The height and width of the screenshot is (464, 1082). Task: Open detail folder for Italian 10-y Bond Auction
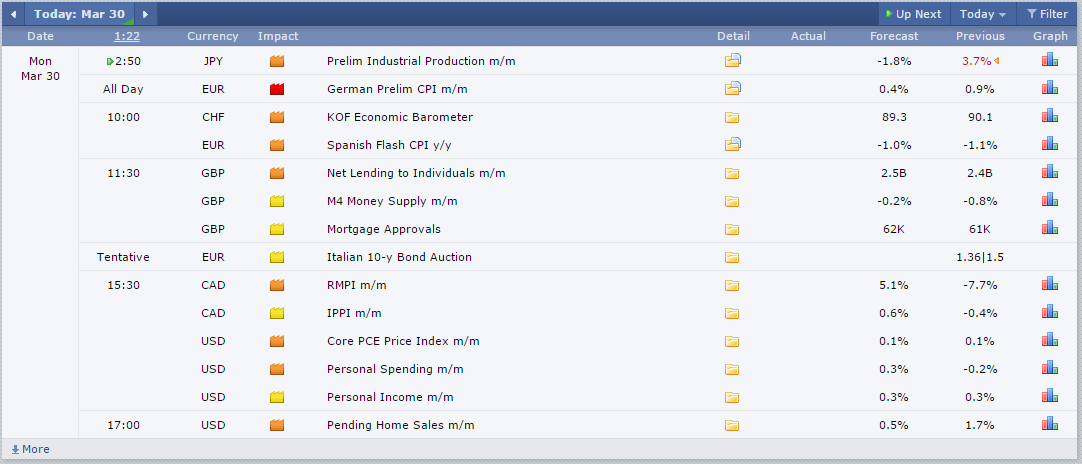click(732, 258)
